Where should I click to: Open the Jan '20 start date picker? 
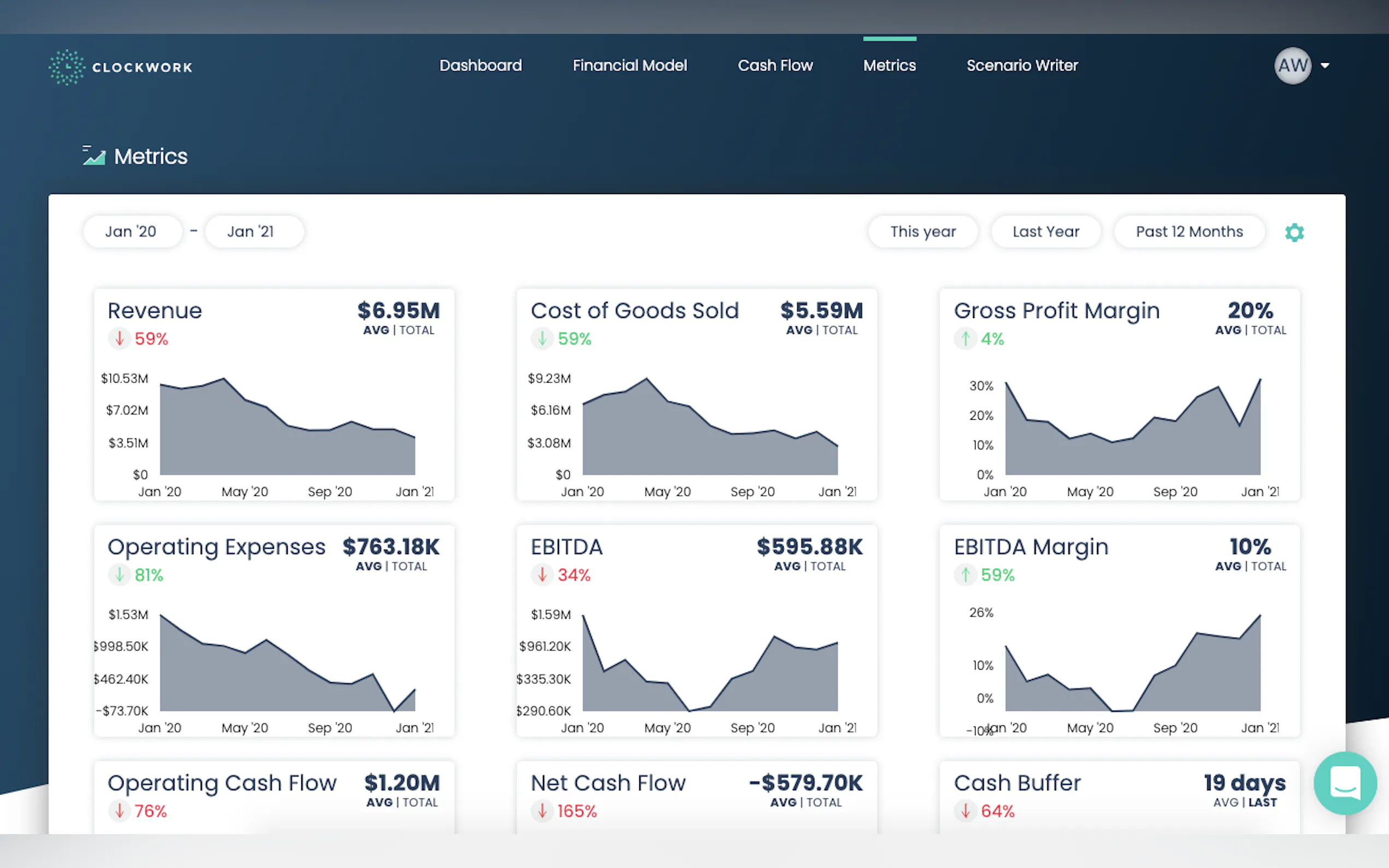tap(131, 231)
